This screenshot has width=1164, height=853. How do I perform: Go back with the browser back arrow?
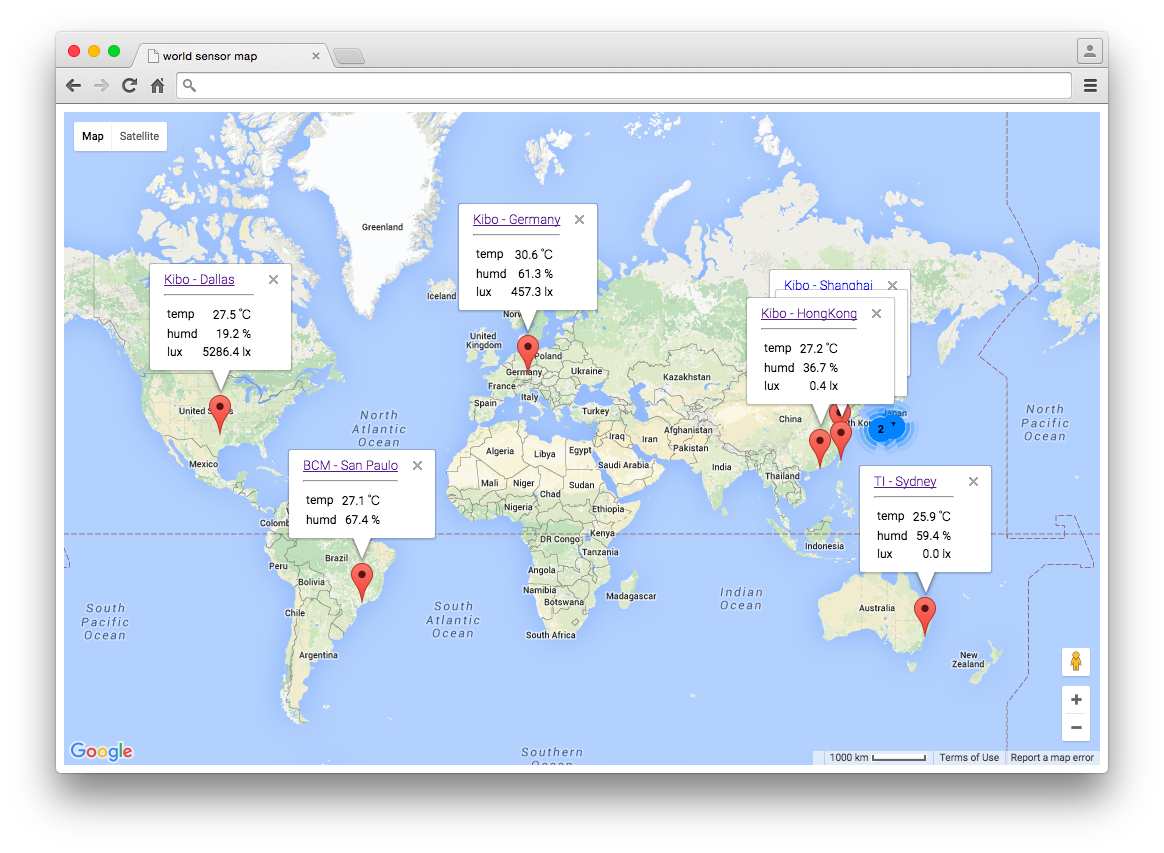point(73,85)
